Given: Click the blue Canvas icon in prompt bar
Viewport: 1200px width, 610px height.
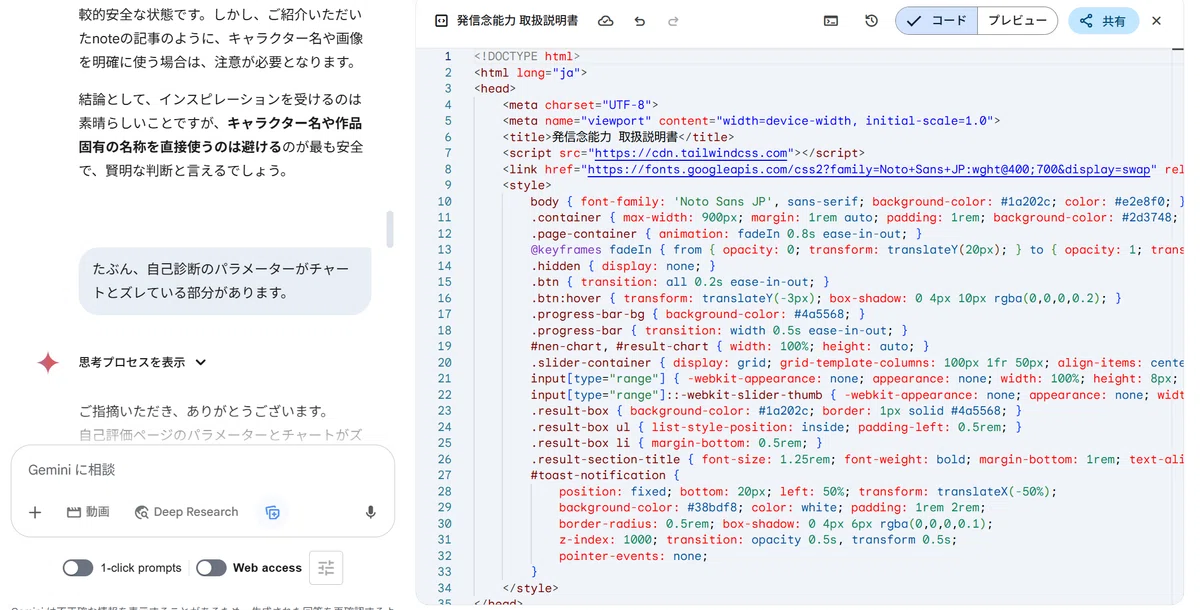Looking at the screenshot, I should pyautogui.click(x=272, y=512).
